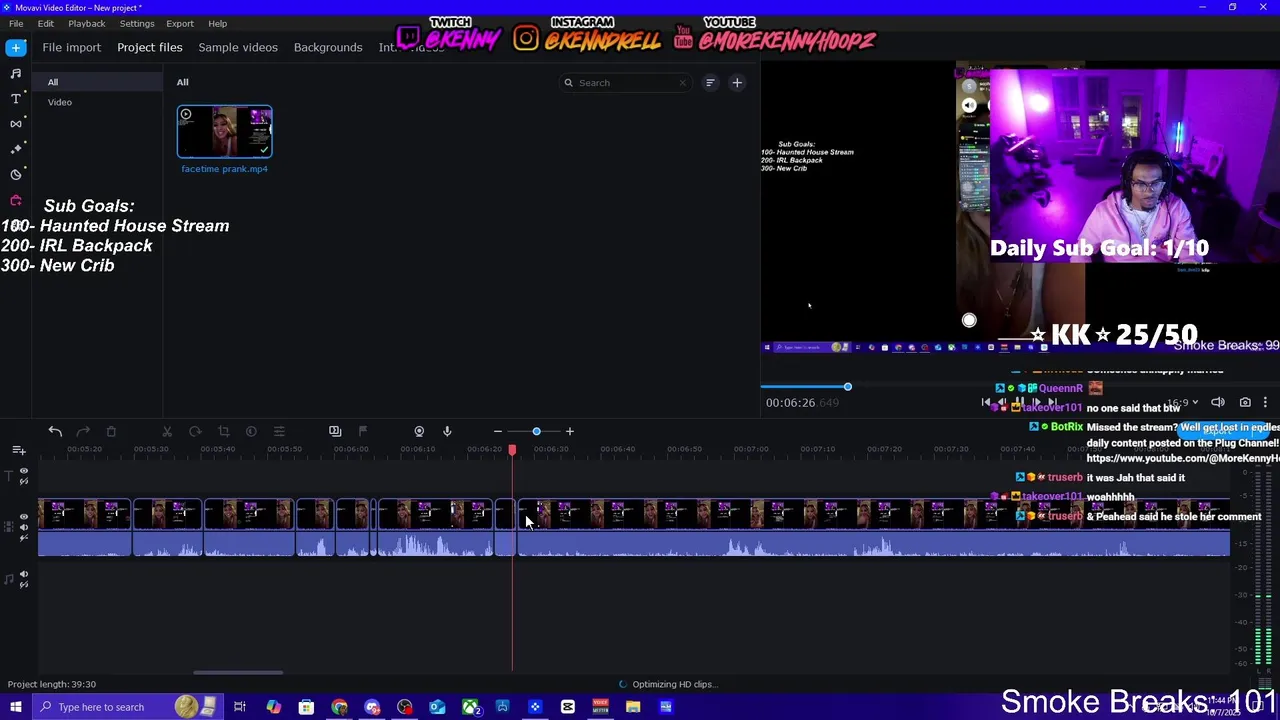Rotate the selected clip
The width and height of the screenshot is (1280, 720).
(x=195, y=431)
